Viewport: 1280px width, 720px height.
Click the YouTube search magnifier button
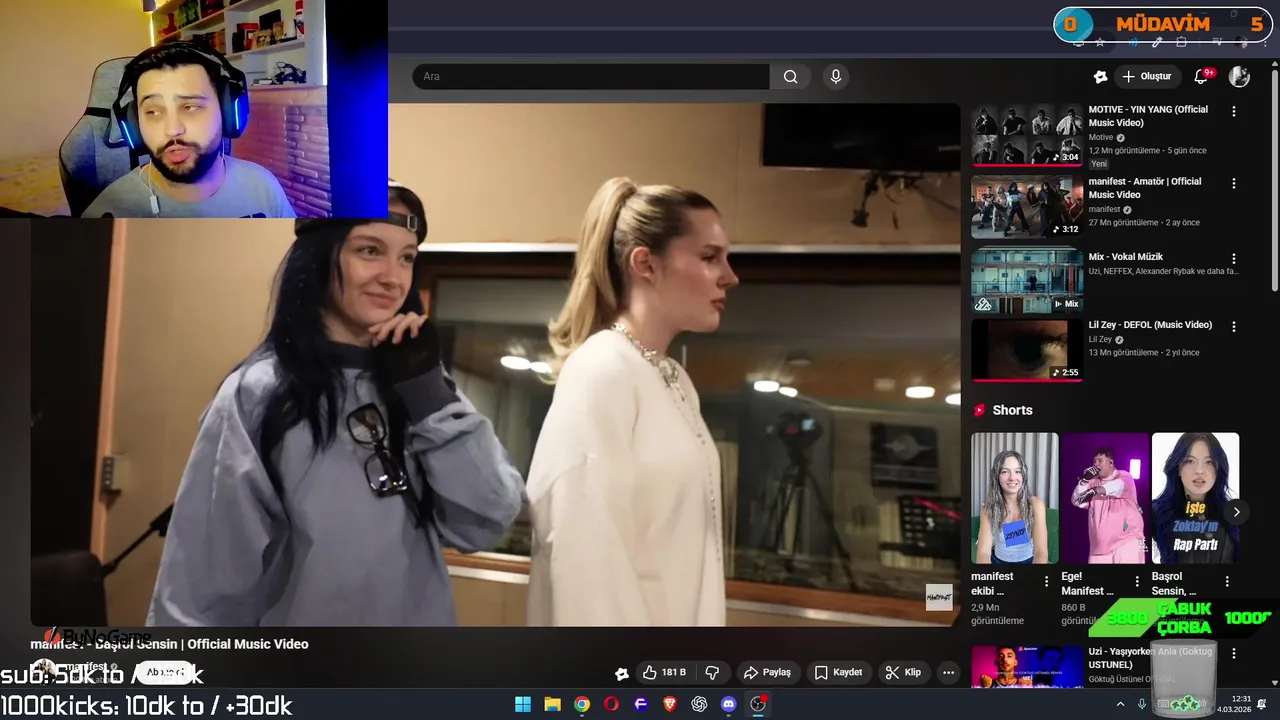[790, 77]
